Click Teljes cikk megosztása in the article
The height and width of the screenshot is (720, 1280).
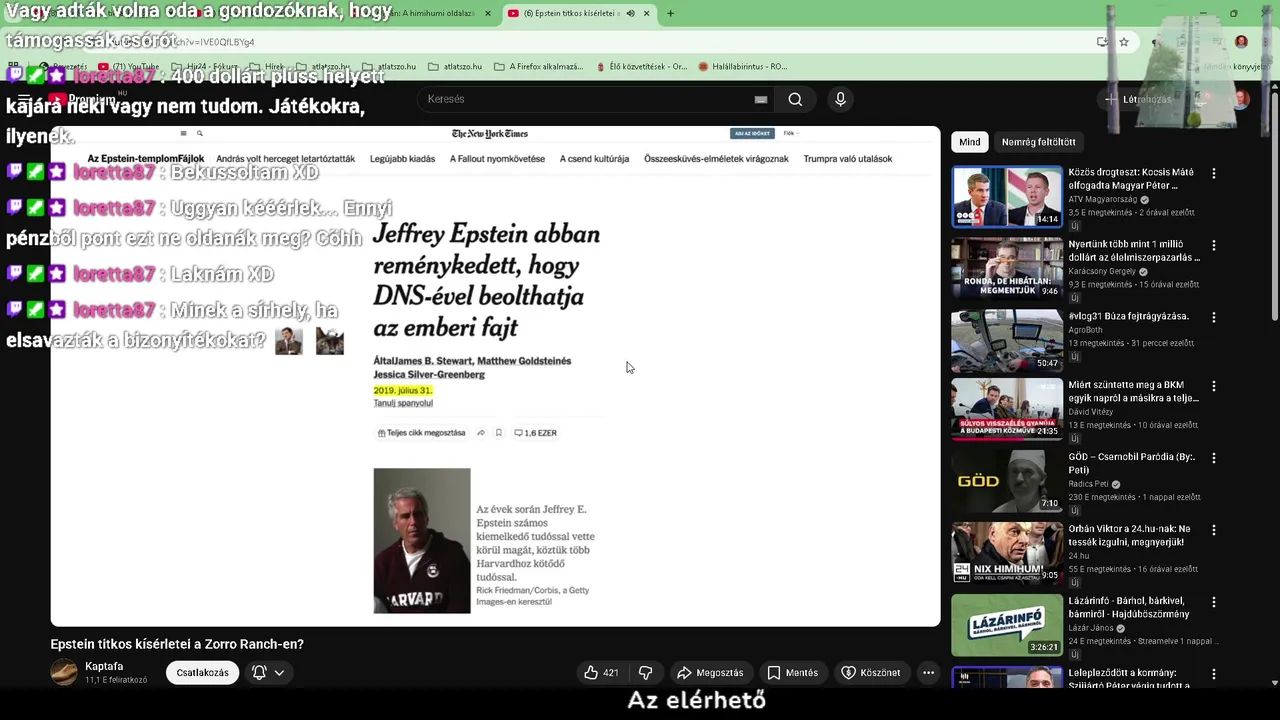point(421,433)
